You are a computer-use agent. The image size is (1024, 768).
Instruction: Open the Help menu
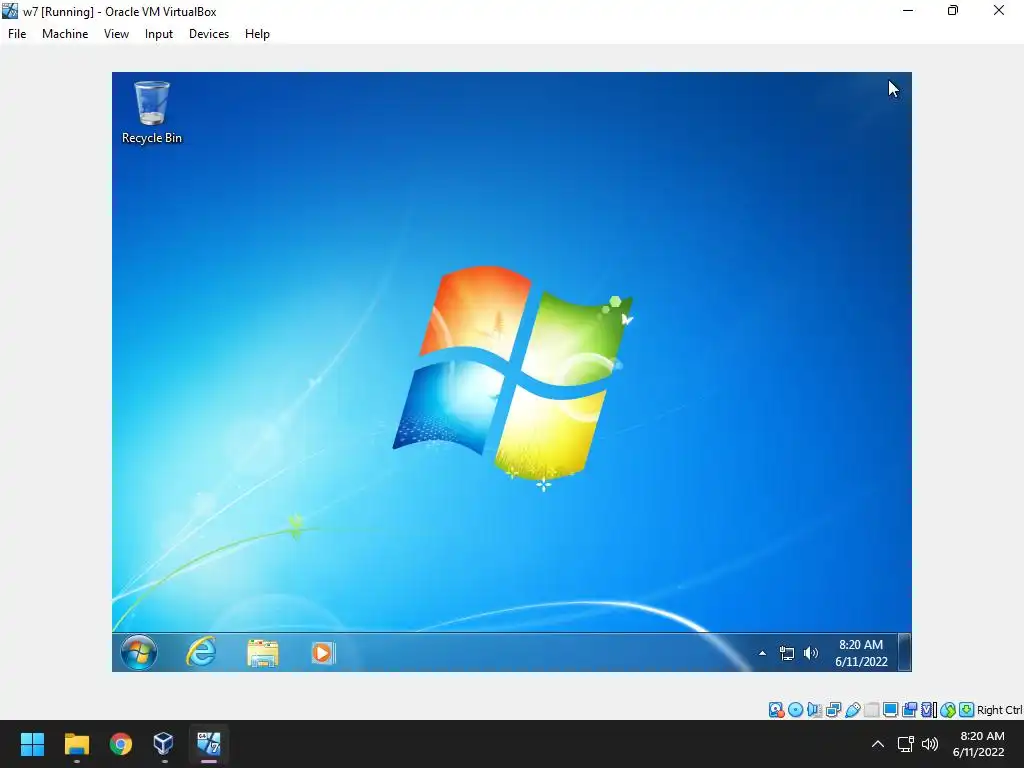[257, 34]
